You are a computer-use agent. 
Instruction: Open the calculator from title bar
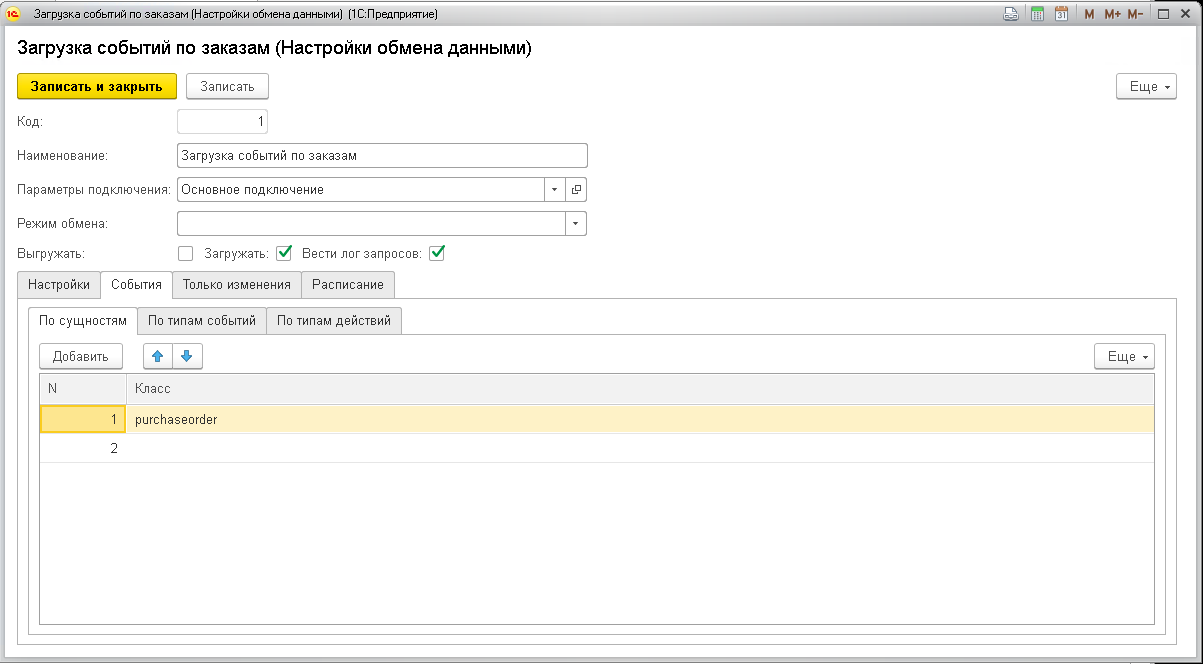(x=1037, y=14)
